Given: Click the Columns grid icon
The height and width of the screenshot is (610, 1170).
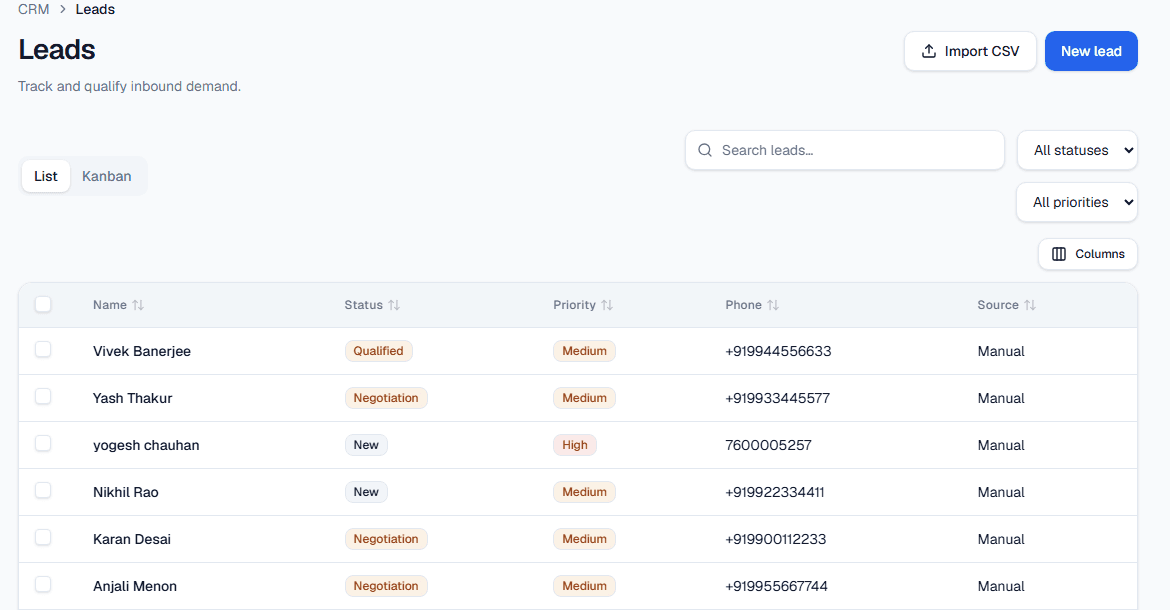Looking at the screenshot, I should tap(1059, 254).
